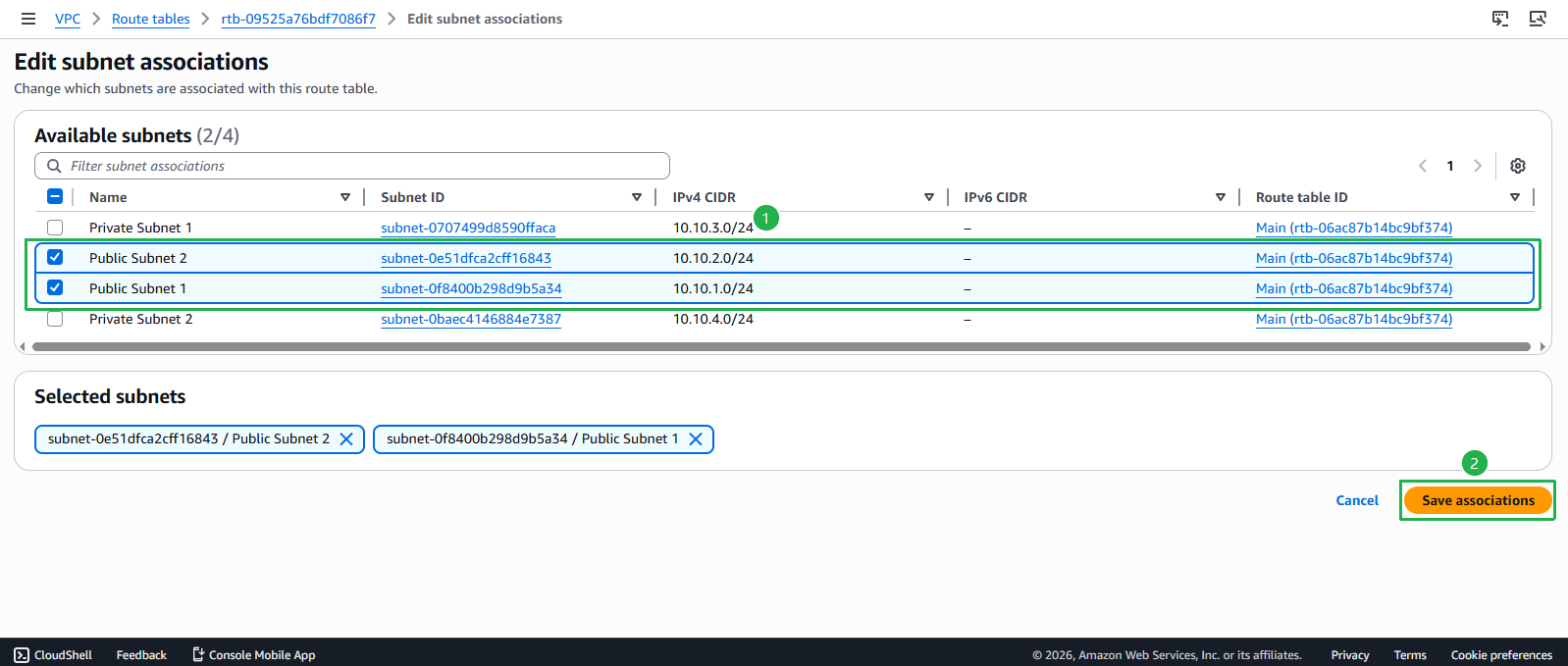1568x666 pixels.
Task: Open the hamburger navigation menu
Action: [28, 19]
